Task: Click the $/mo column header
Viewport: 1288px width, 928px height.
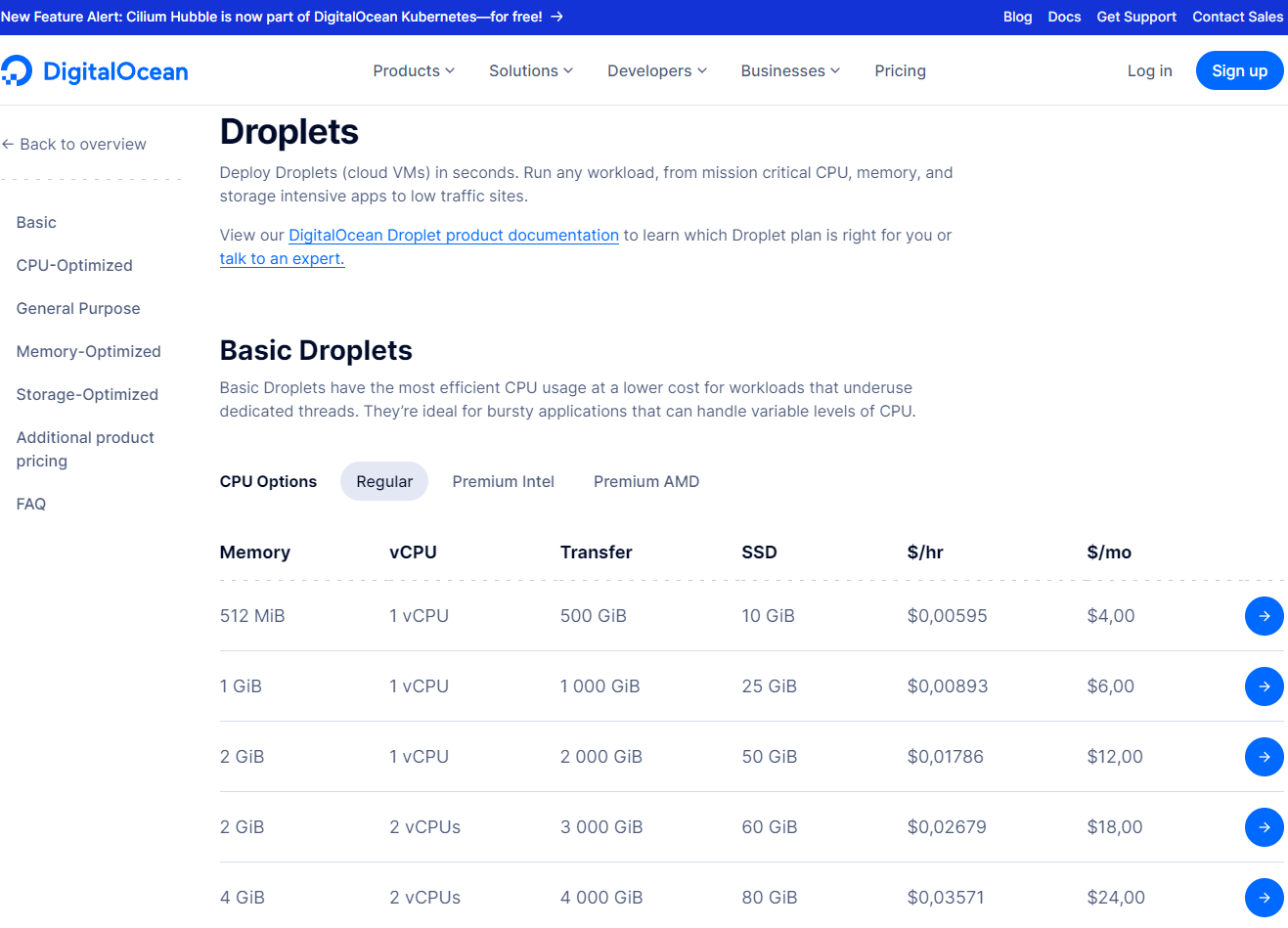Action: click(1109, 552)
